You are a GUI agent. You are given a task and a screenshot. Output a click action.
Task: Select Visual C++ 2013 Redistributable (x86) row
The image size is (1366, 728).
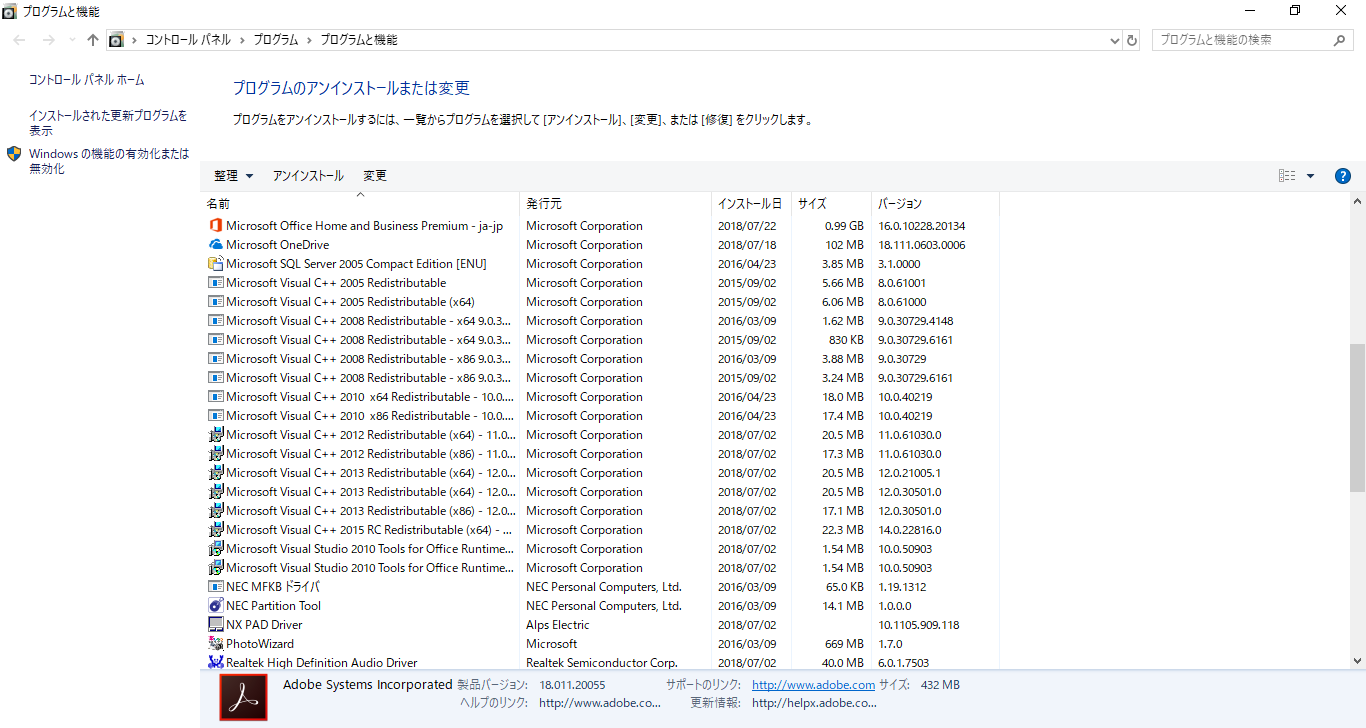(x=600, y=511)
